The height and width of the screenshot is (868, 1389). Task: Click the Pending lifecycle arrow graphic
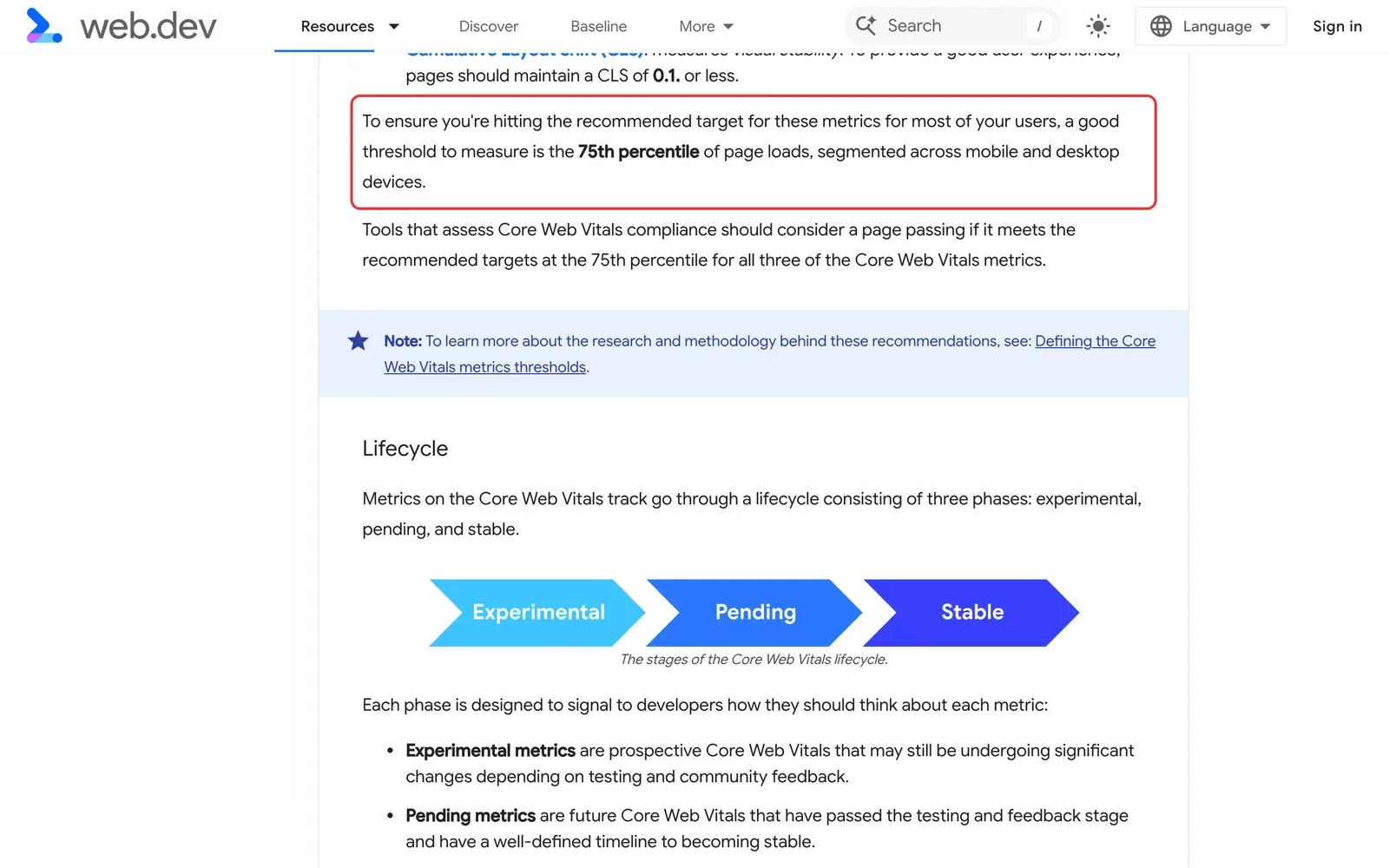tap(754, 613)
